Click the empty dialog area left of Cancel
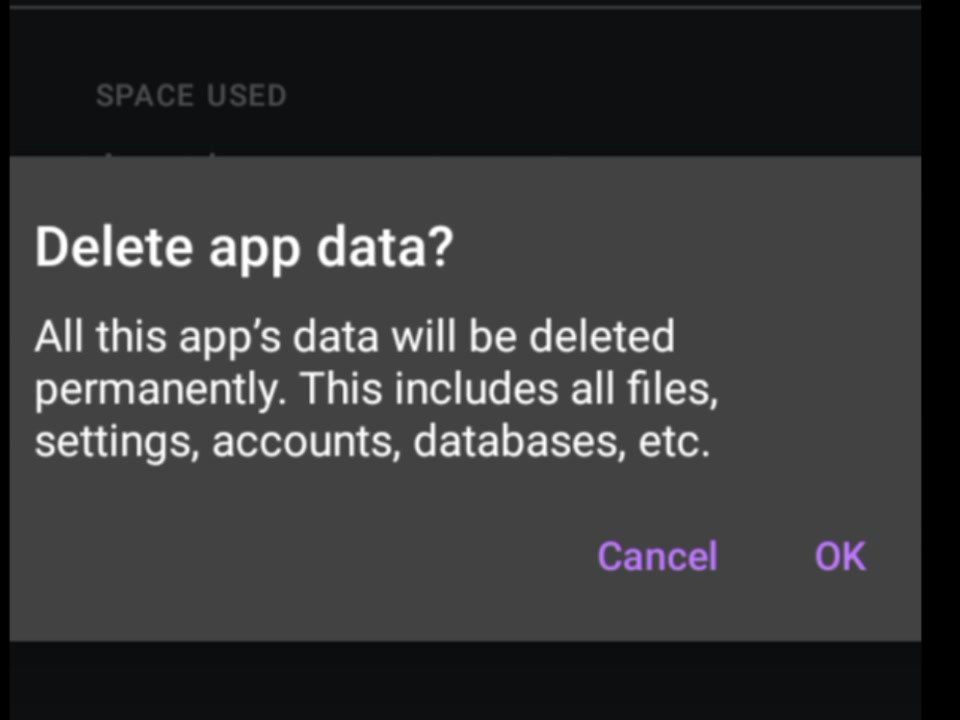960x720 pixels. pyautogui.click(x=300, y=556)
